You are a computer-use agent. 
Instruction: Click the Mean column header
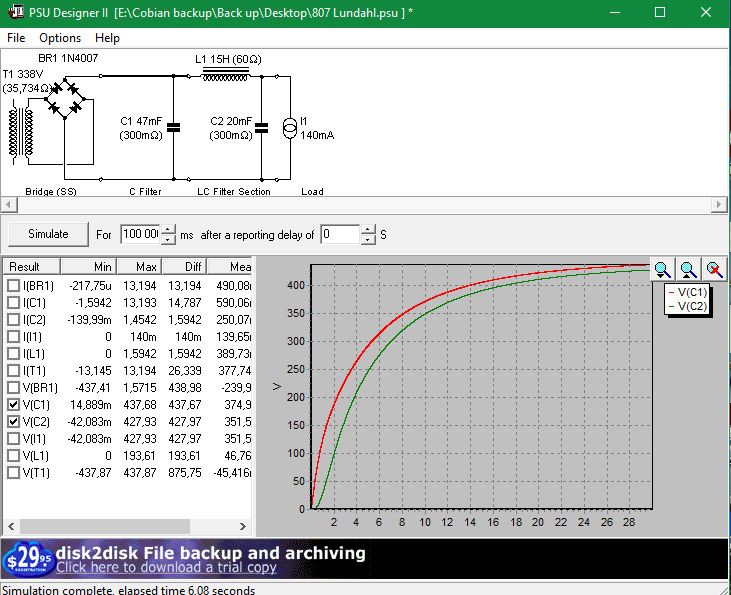tap(230, 267)
